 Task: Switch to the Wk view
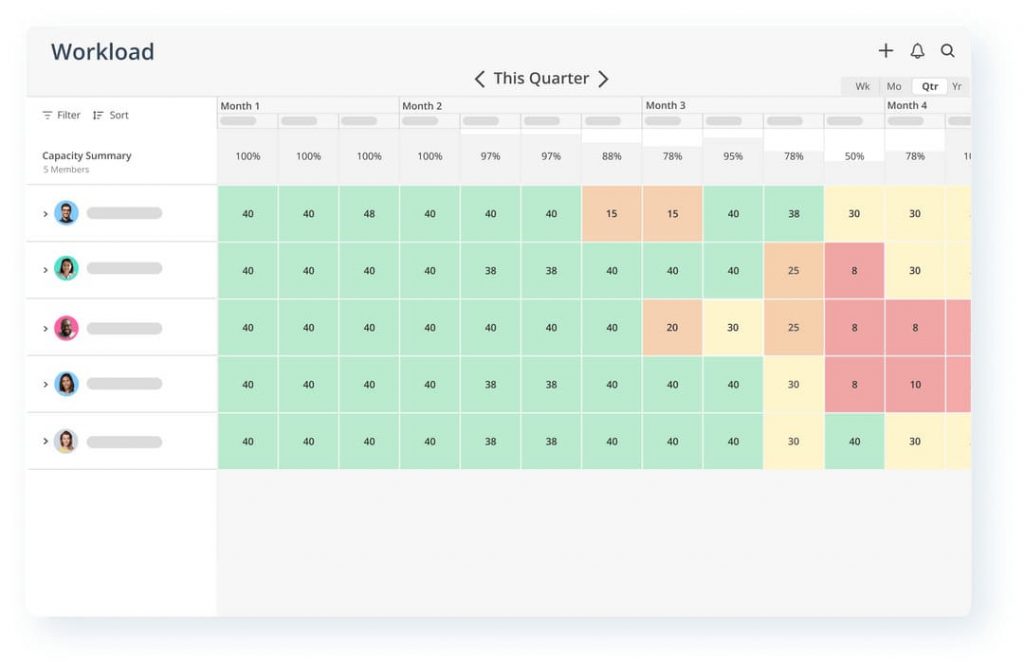point(861,86)
